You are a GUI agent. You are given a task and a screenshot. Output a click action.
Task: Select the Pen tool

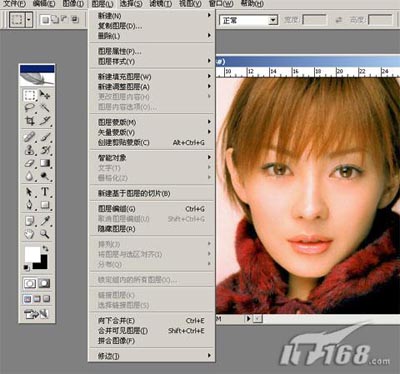(30, 205)
